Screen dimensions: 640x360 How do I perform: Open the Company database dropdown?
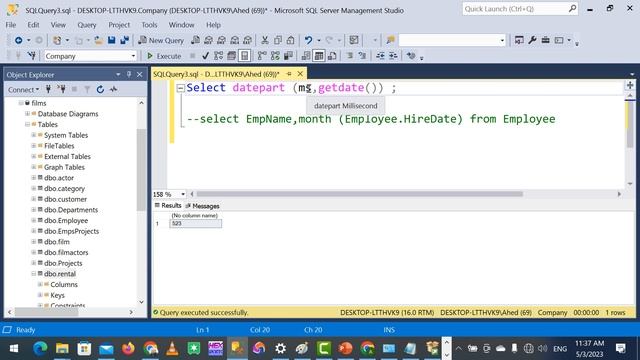click(x=133, y=56)
